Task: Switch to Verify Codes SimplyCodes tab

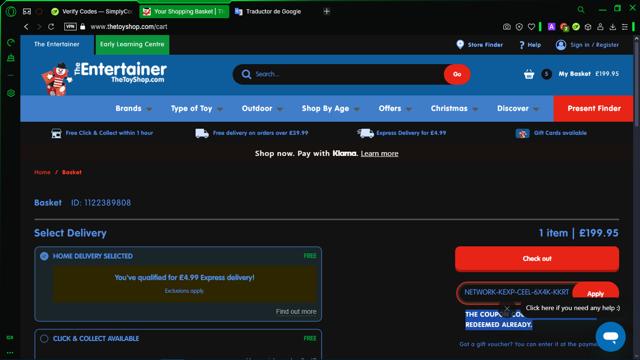Action: point(92,11)
